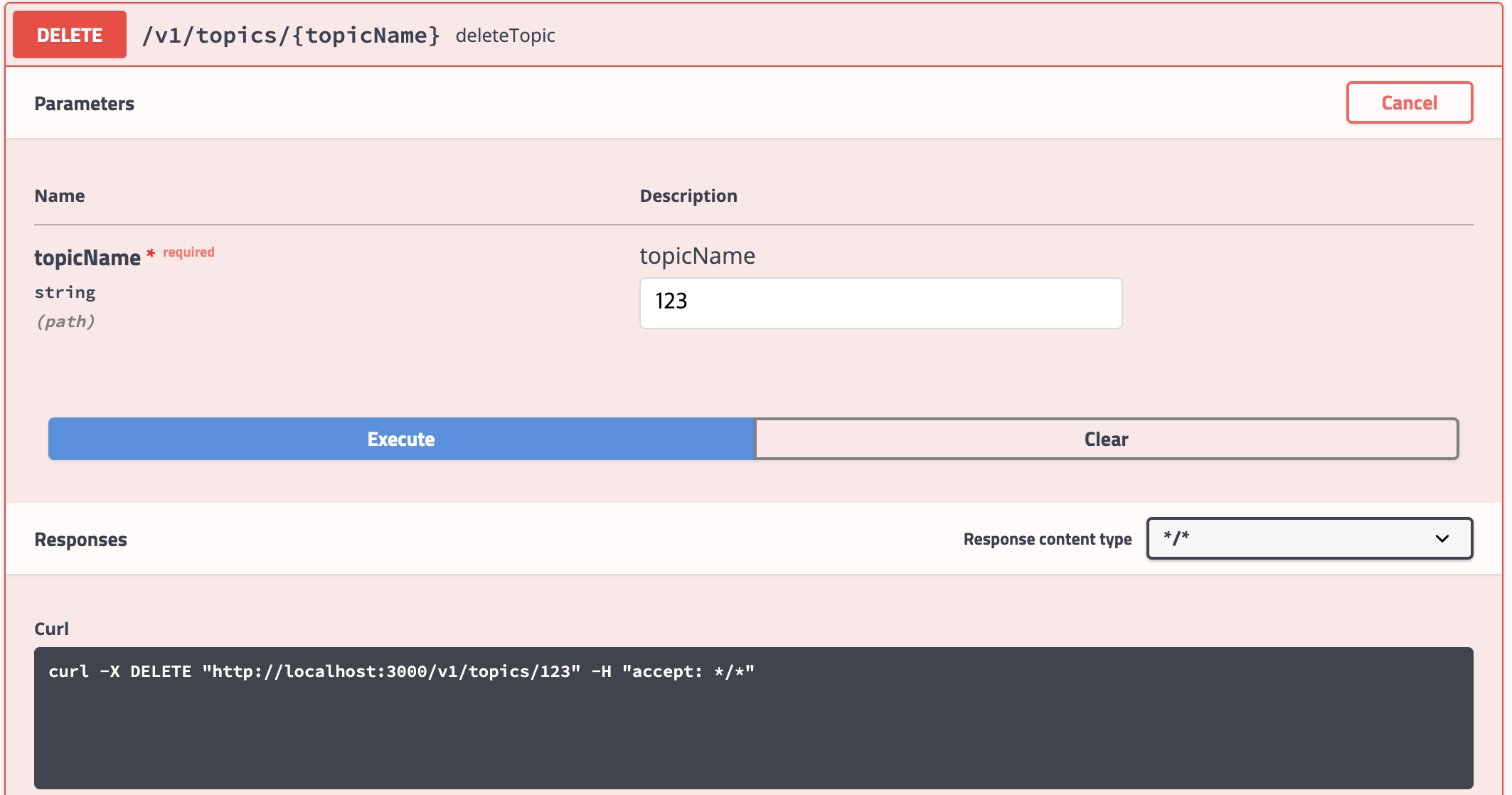The width and height of the screenshot is (1512, 795).
Task: Click the 'Description' column header
Action: pyautogui.click(x=688, y=196)
